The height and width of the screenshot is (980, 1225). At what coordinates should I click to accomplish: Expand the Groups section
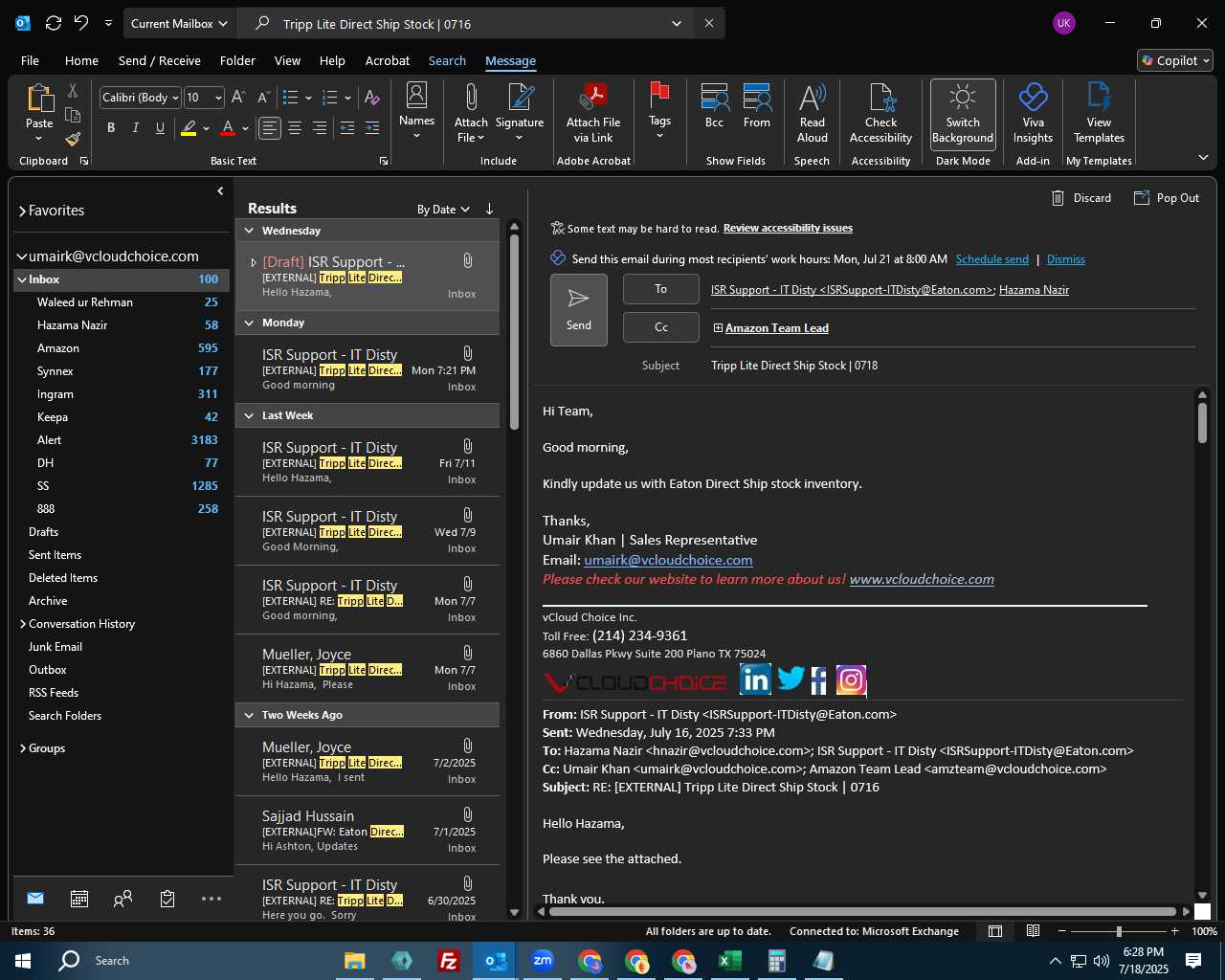coord(23,748)
